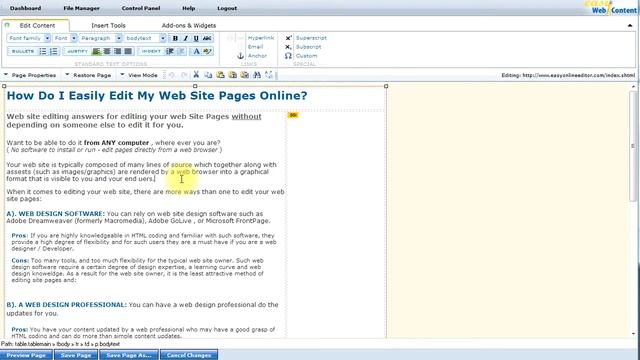Click the Subscript icon
640x360 pixels.
click(288, 47)
